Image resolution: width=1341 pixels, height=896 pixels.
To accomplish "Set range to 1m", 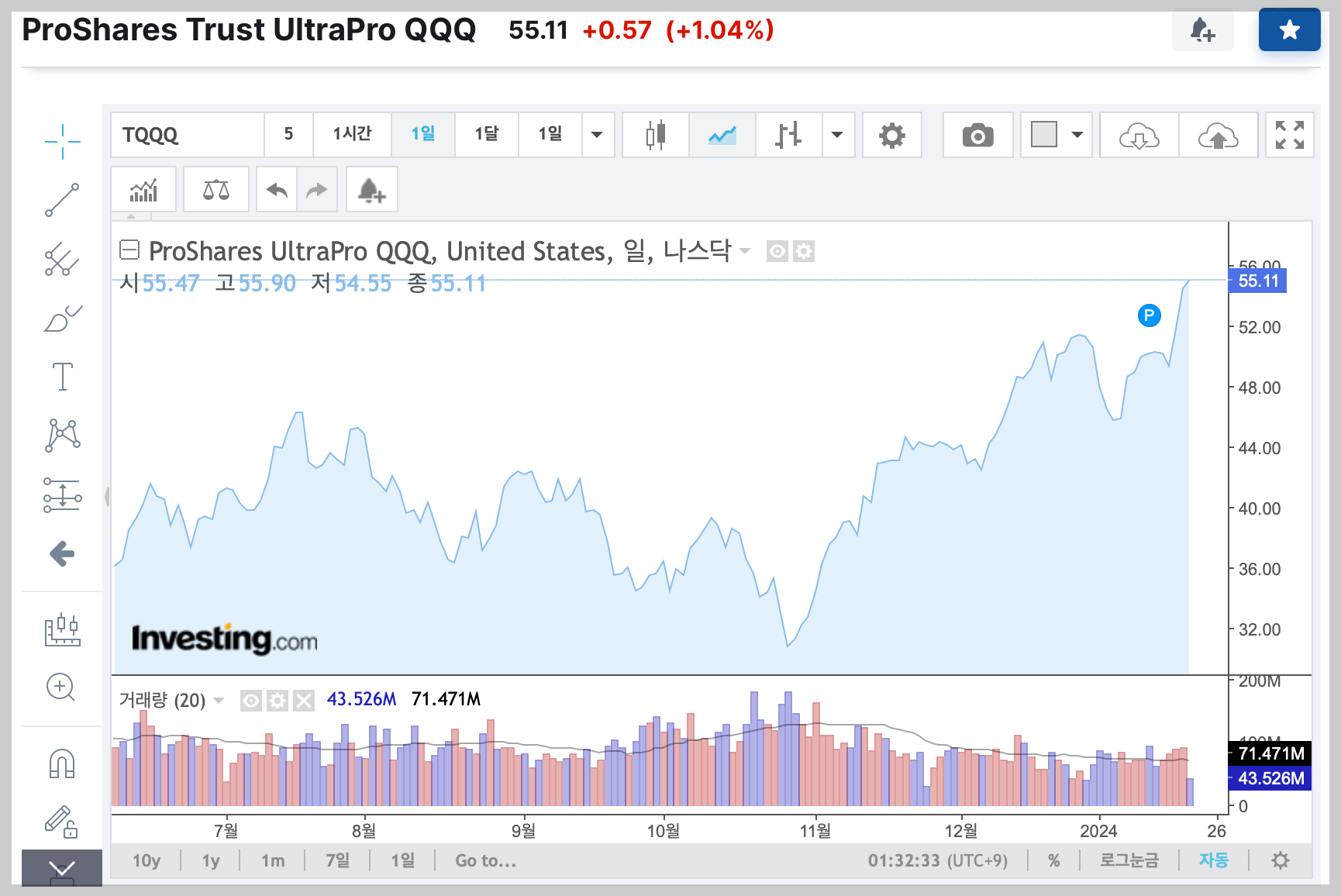I will tap(273, 860).
